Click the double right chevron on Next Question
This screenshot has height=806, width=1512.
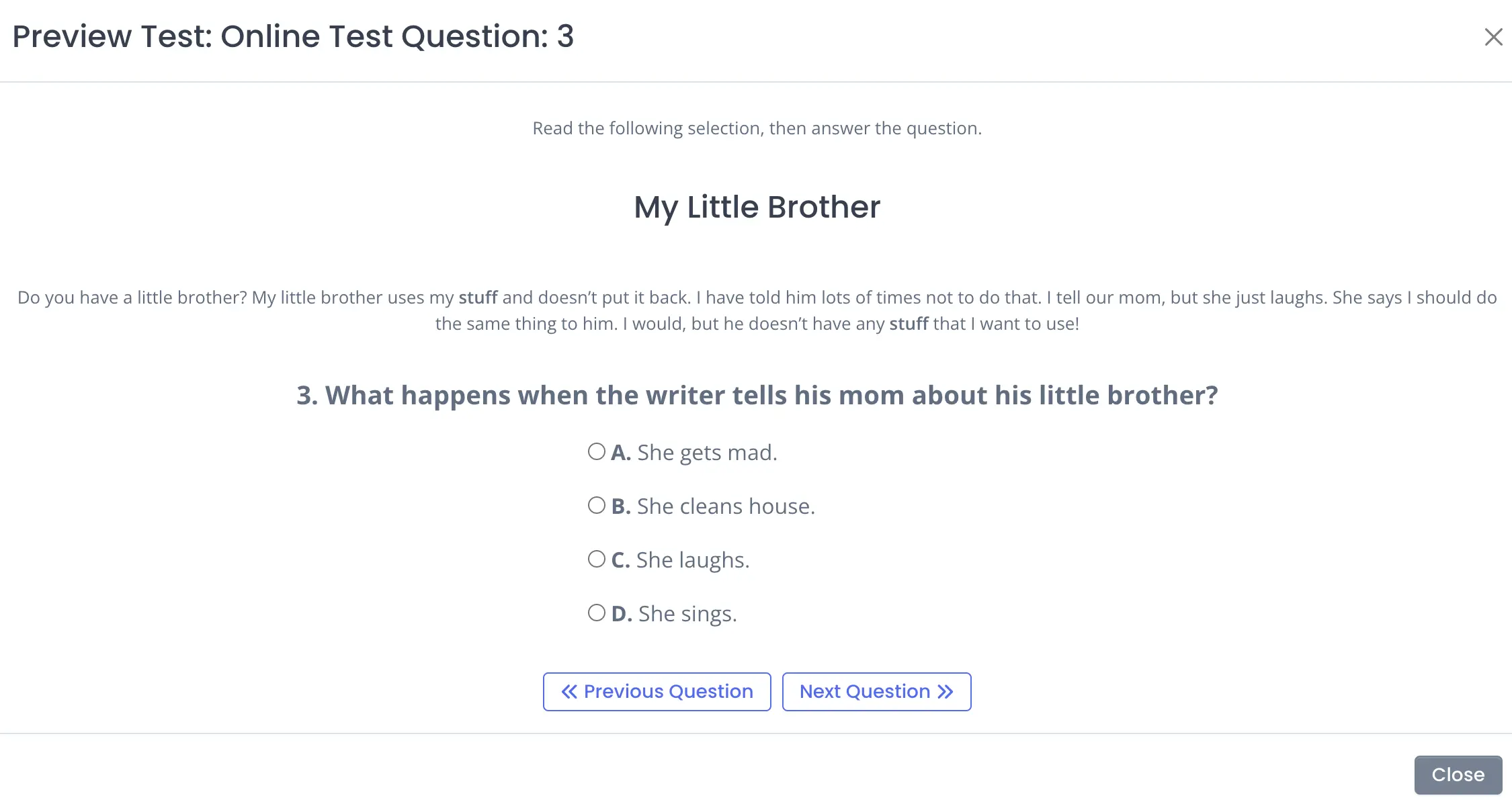tap(946, 692)
